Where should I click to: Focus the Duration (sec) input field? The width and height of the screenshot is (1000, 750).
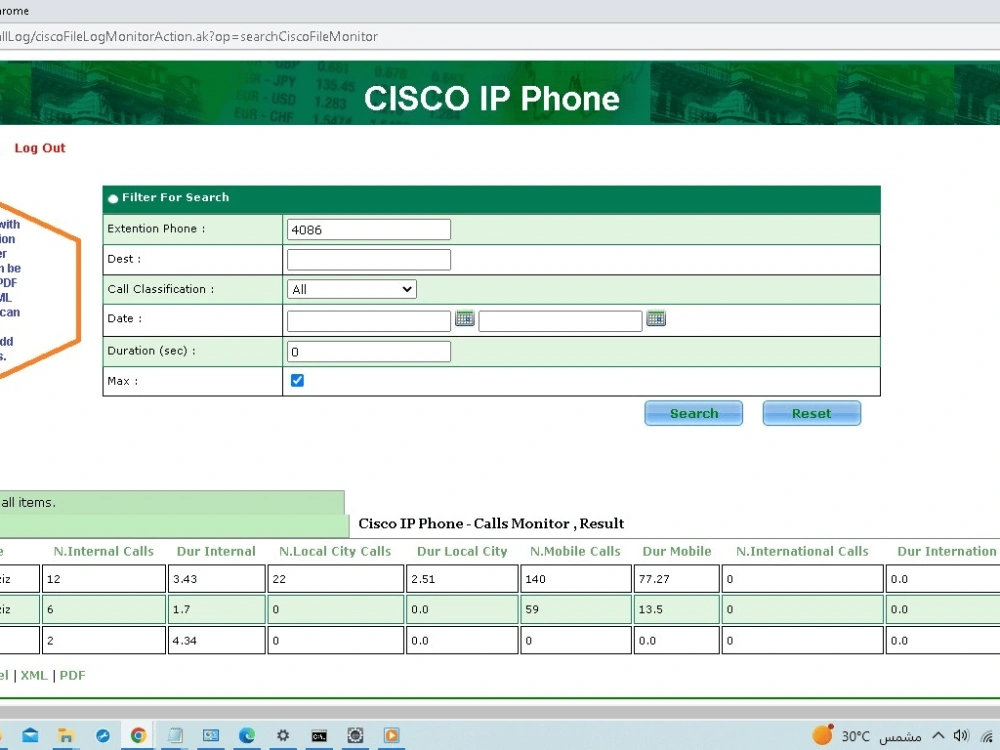(x=369, y=351)
